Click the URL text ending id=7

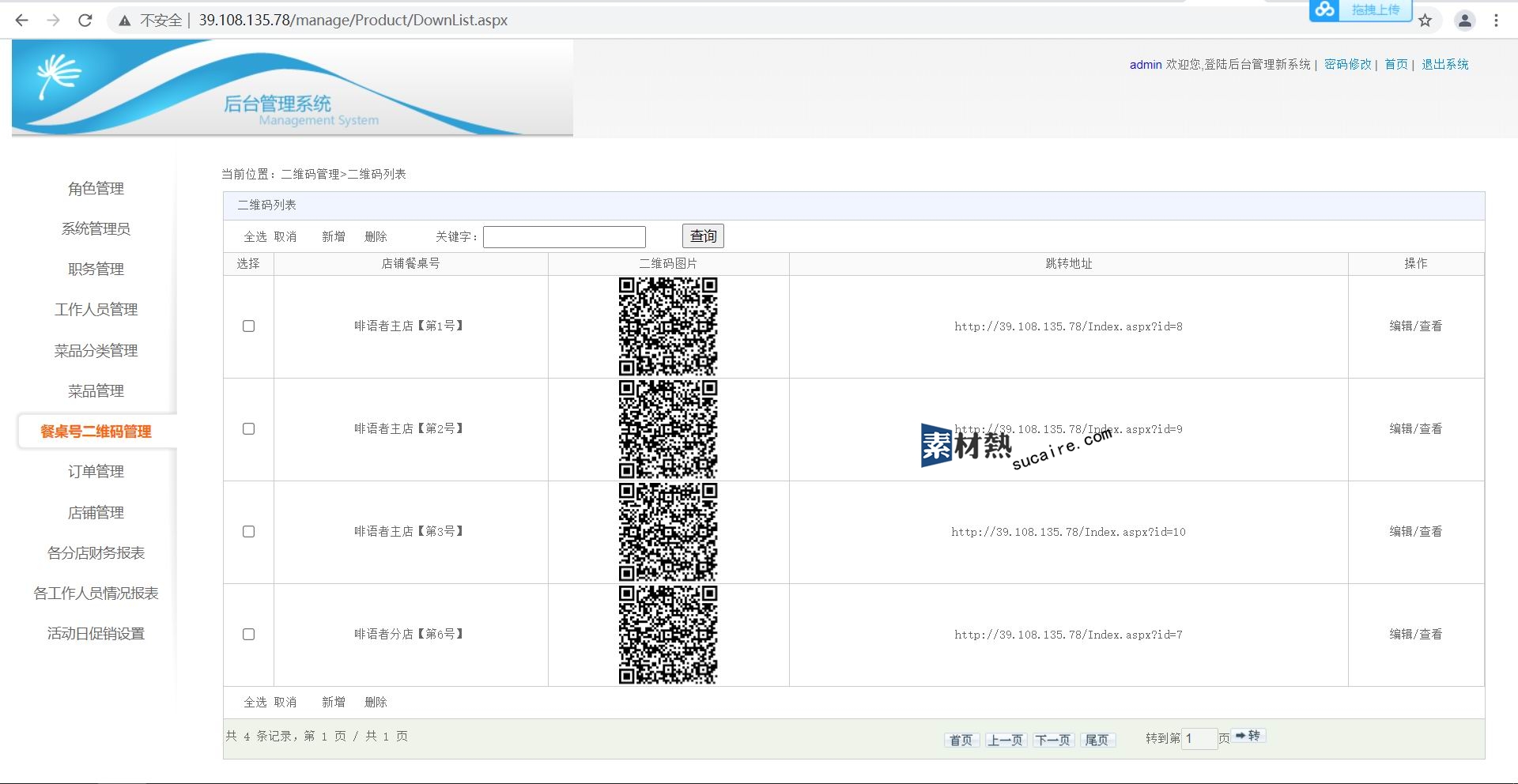point(1068,635)
